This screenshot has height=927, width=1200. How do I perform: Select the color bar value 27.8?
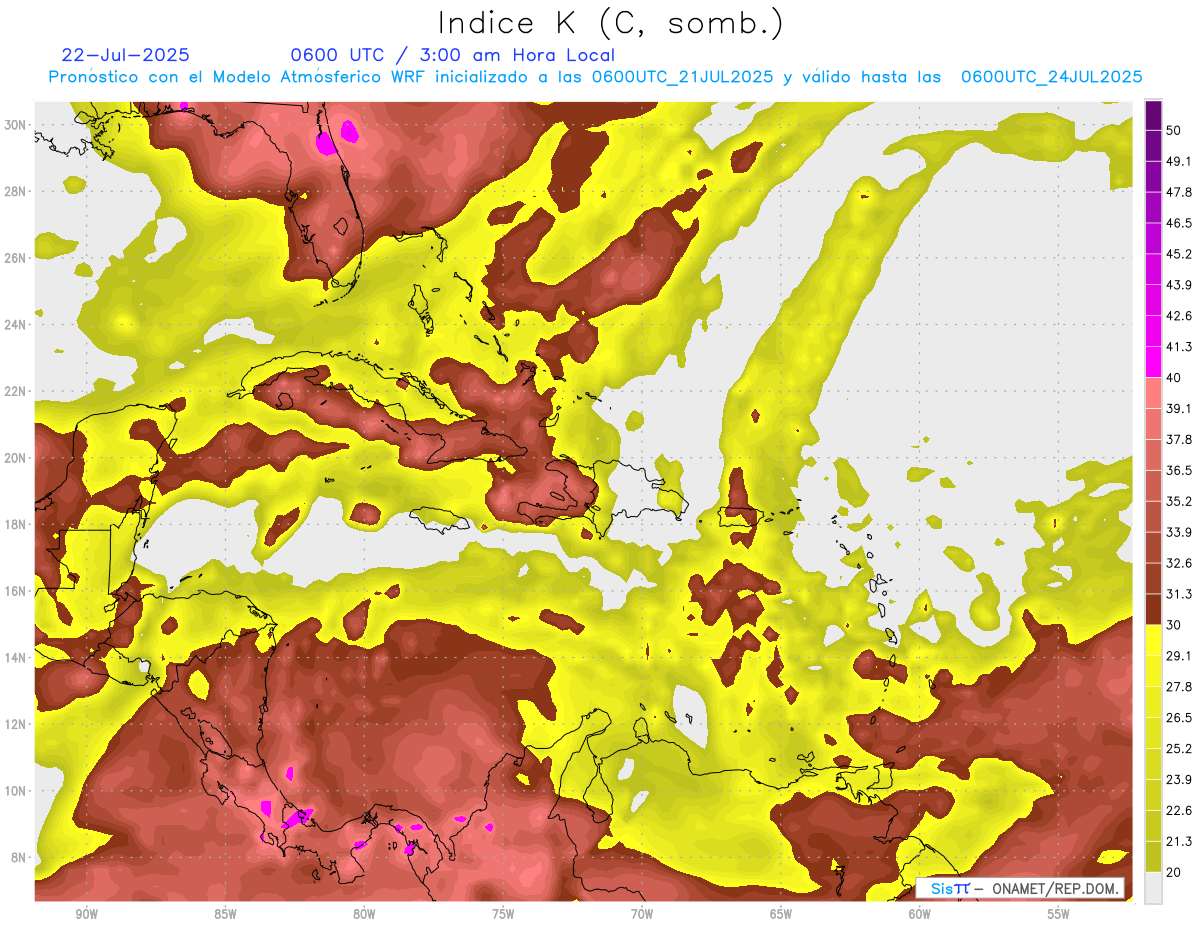click(1179, 687)
